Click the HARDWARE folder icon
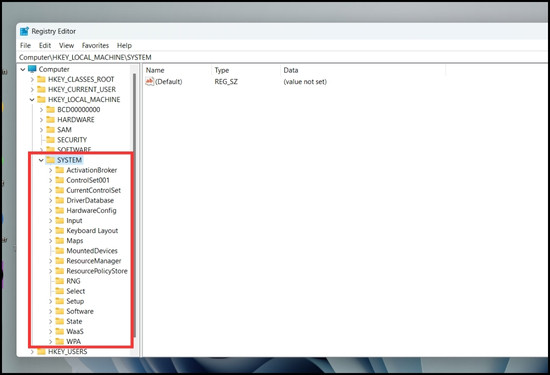The height and width of the screenshot is (375, 550). (51, 120)
